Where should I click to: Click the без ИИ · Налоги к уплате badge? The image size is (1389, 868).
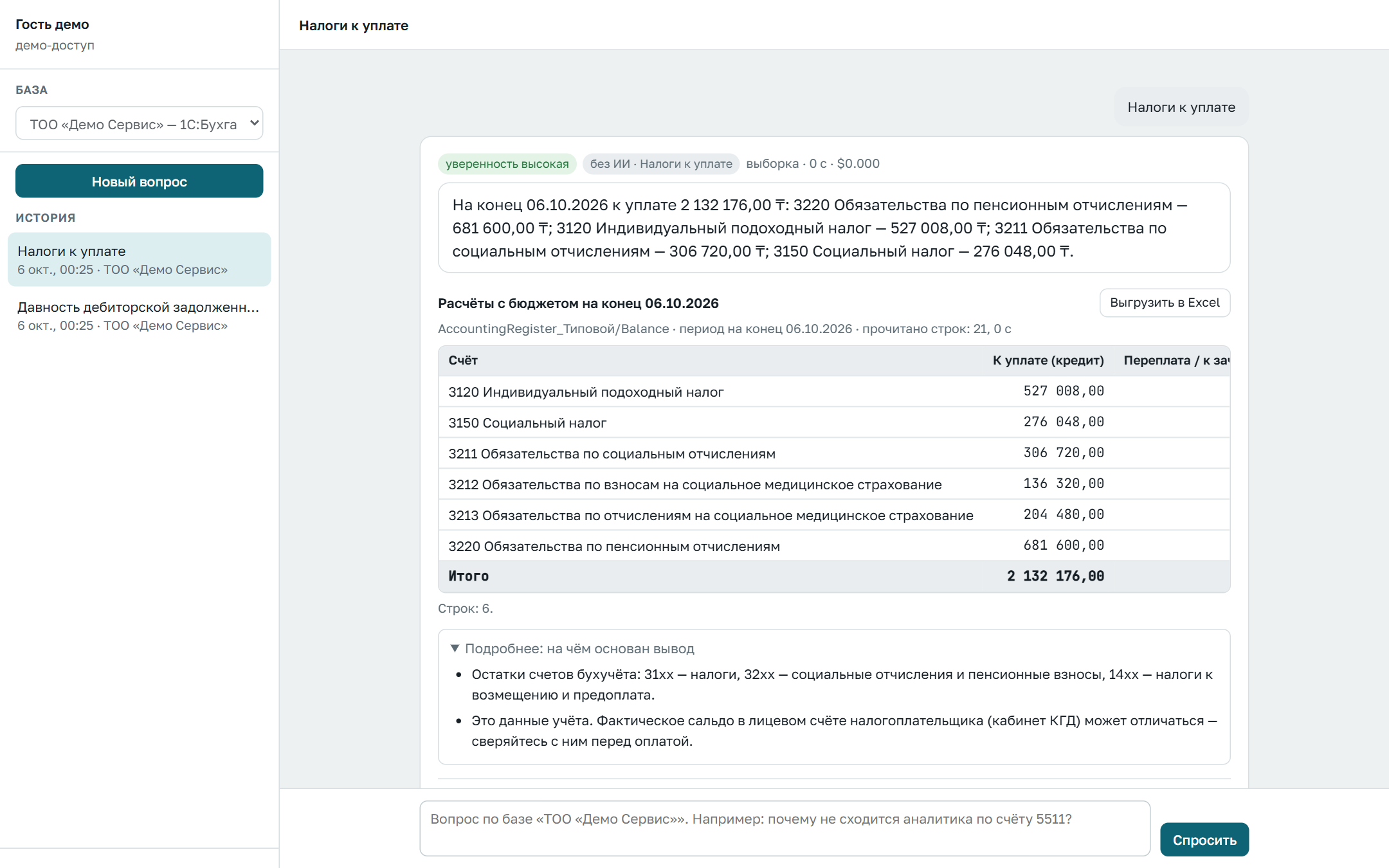click(x=661, y=164)
